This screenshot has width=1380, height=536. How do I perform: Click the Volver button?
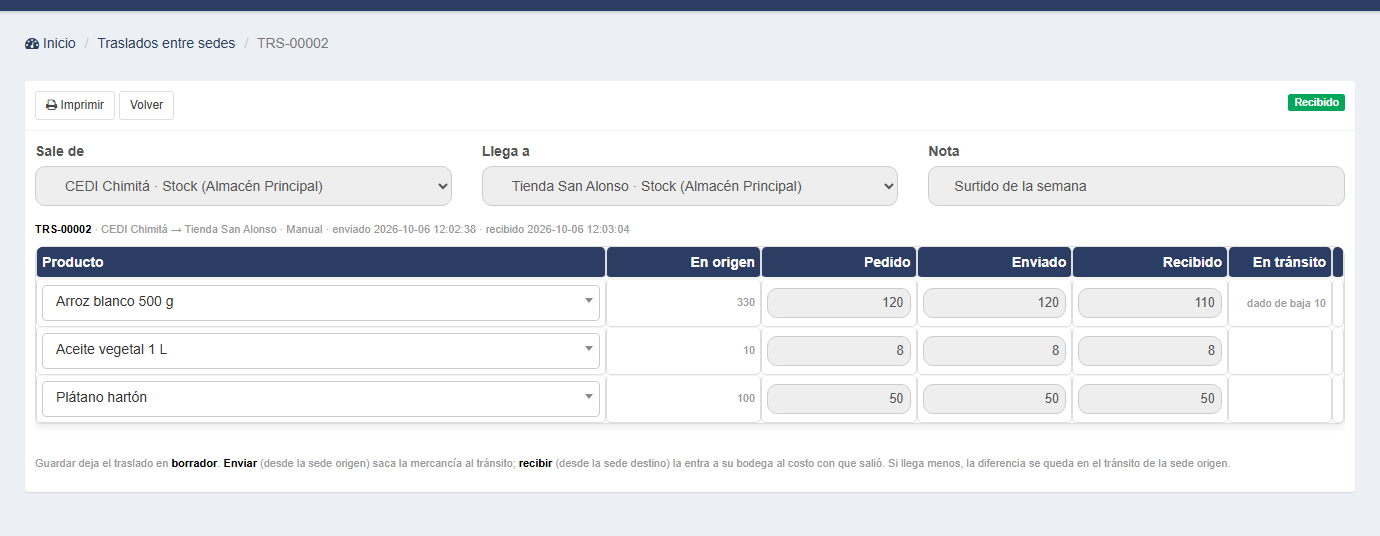tap(146, 105)
